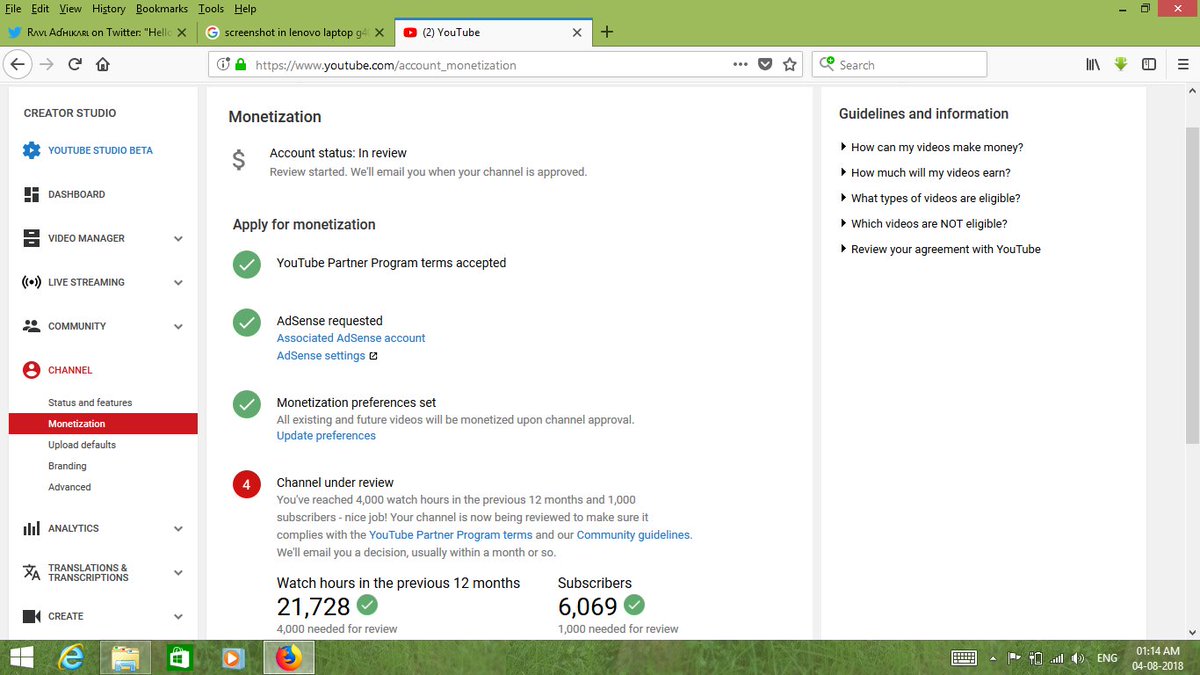Open File Explorer from the taskbar
The image size is (1200, 675).
click(126, 658)
